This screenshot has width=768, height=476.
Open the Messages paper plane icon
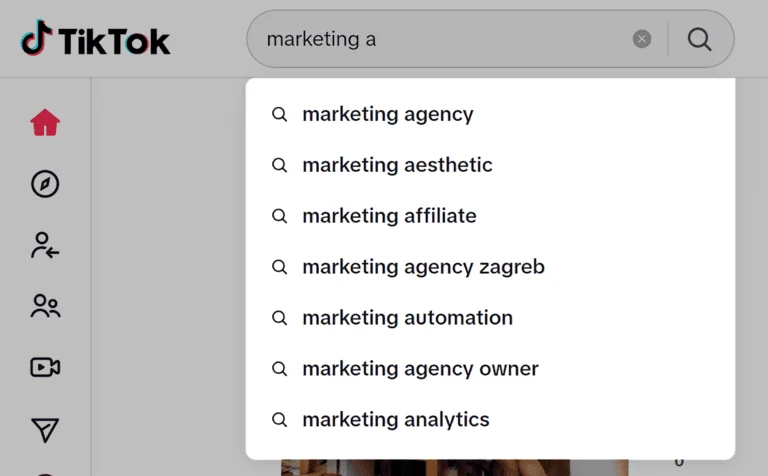[45, 430]
